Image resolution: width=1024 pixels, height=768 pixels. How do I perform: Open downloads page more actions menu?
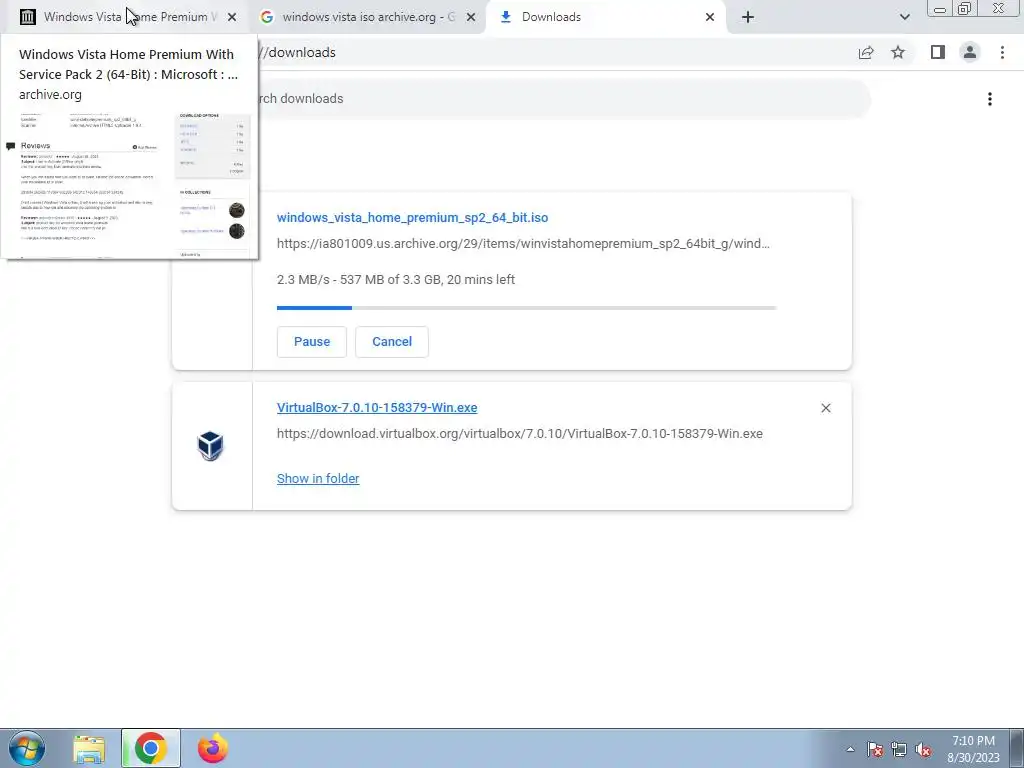click(990, 99)
